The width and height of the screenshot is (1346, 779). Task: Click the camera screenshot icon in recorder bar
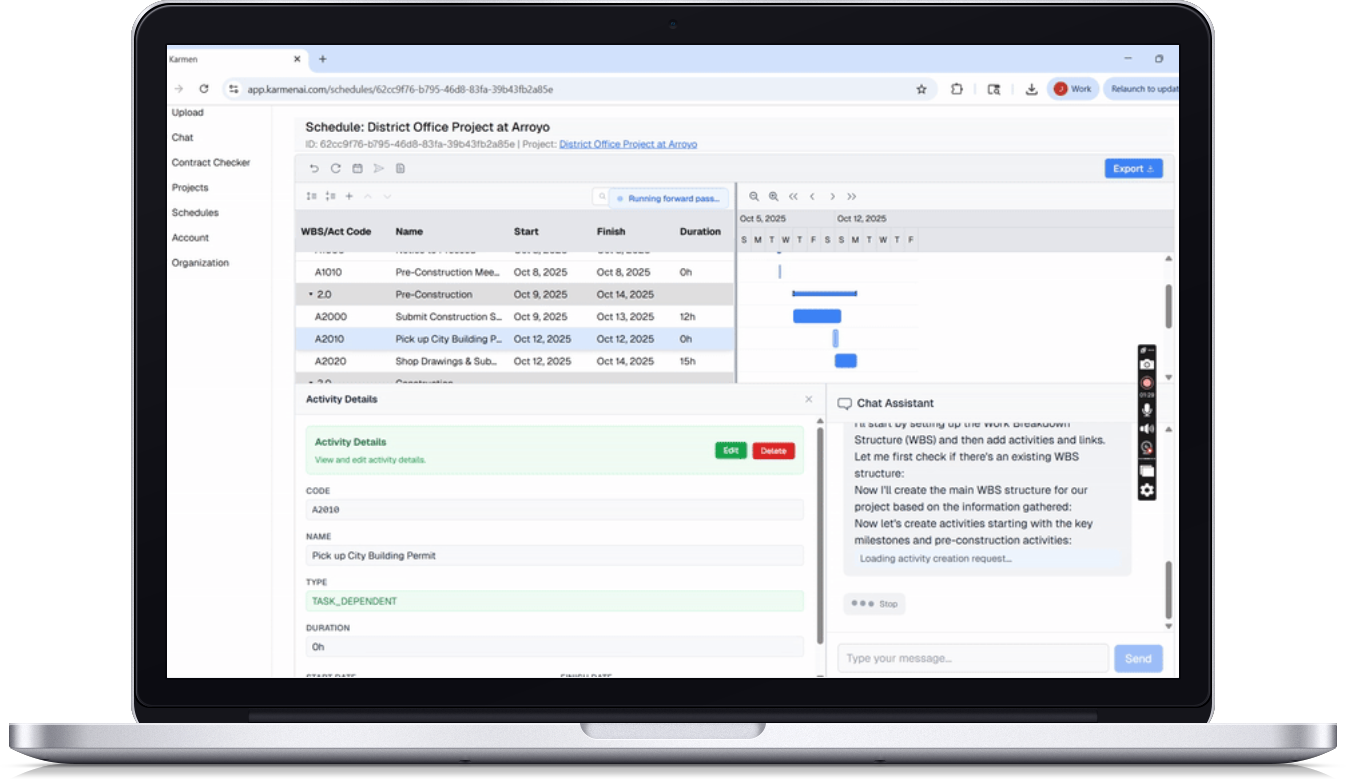(1147, 364)
